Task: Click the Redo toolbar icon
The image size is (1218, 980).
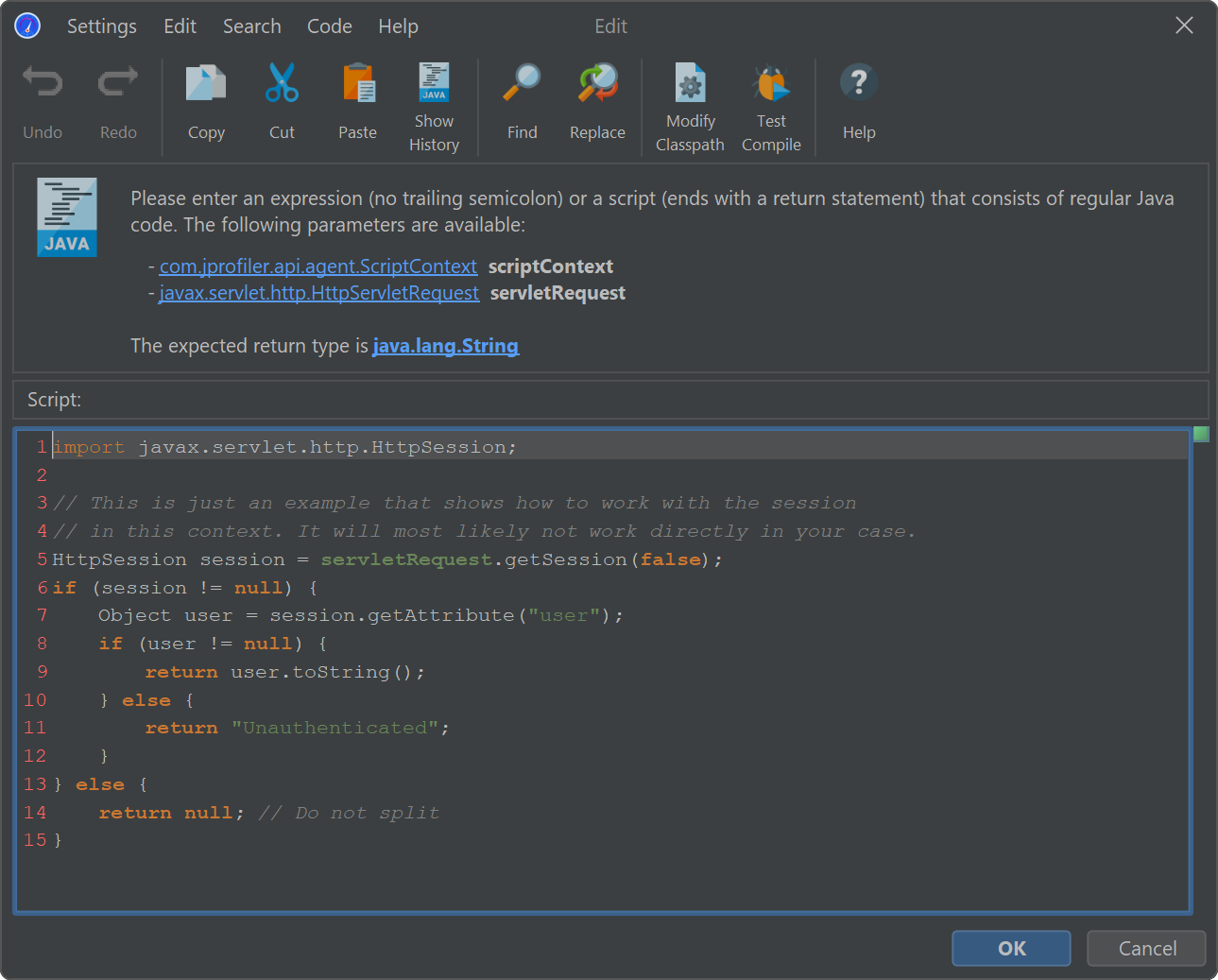Action: (x=118, y=83)
